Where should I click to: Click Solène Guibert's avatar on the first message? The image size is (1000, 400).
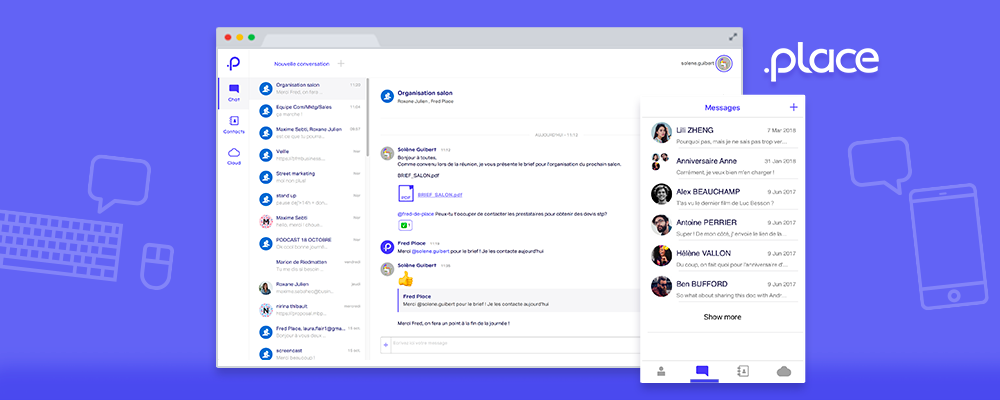click(386, 153)
